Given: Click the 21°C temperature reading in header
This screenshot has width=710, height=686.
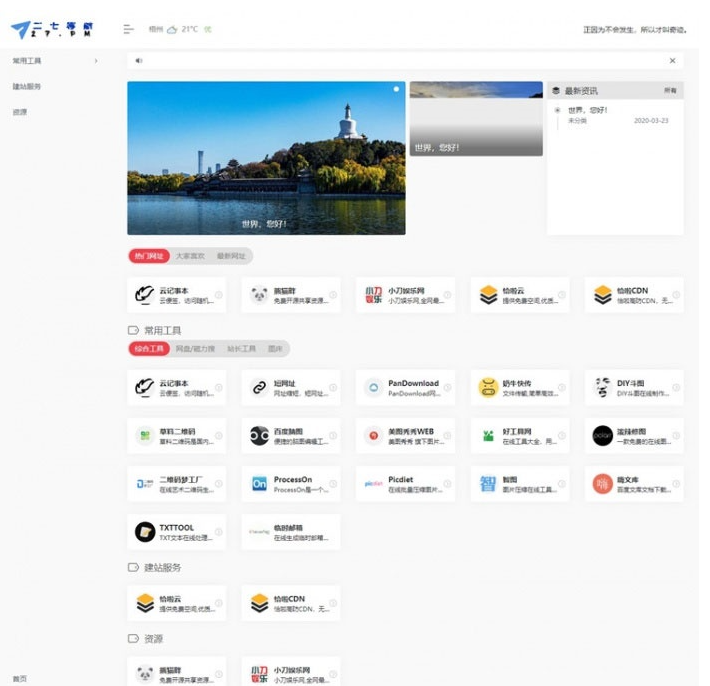Looking at the screenshot, I should 190,29.
